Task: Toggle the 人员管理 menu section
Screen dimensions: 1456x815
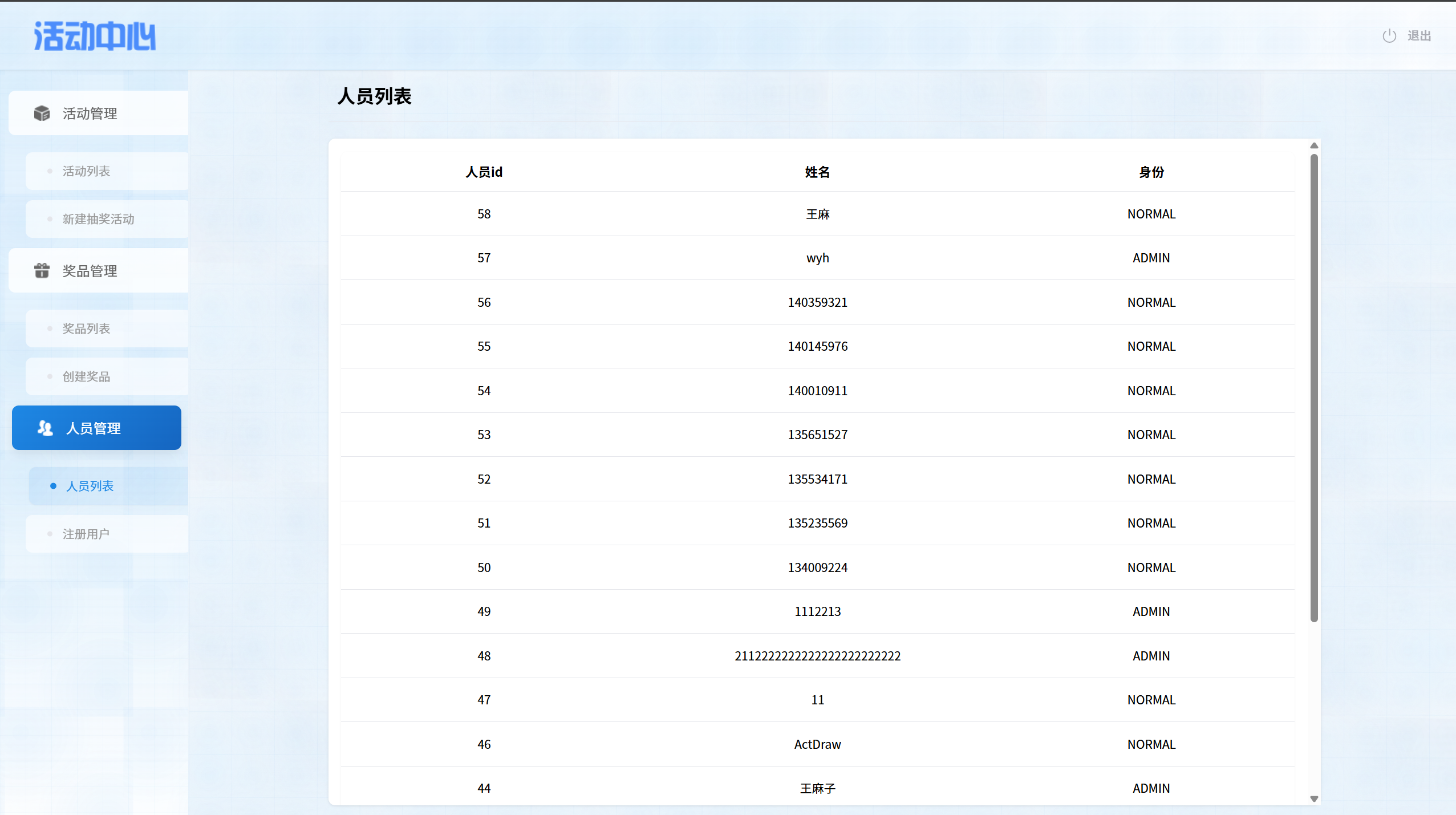Action: (x=94, y=428)
